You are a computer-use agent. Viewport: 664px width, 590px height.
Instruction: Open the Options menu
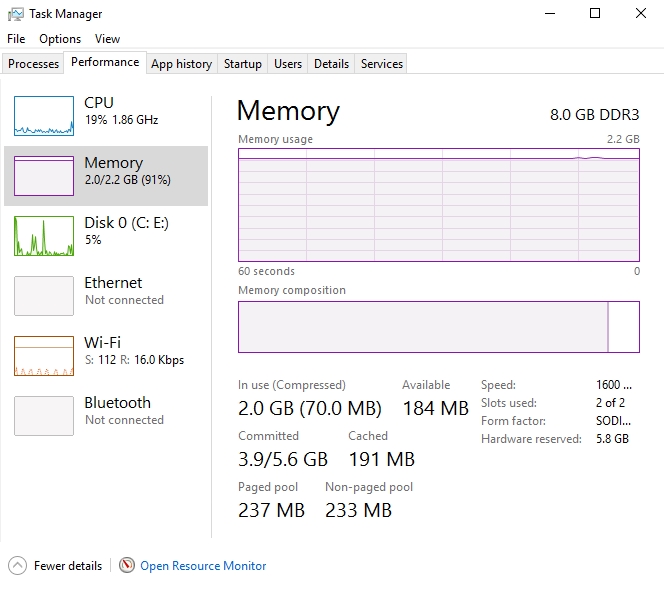(60, 39)
